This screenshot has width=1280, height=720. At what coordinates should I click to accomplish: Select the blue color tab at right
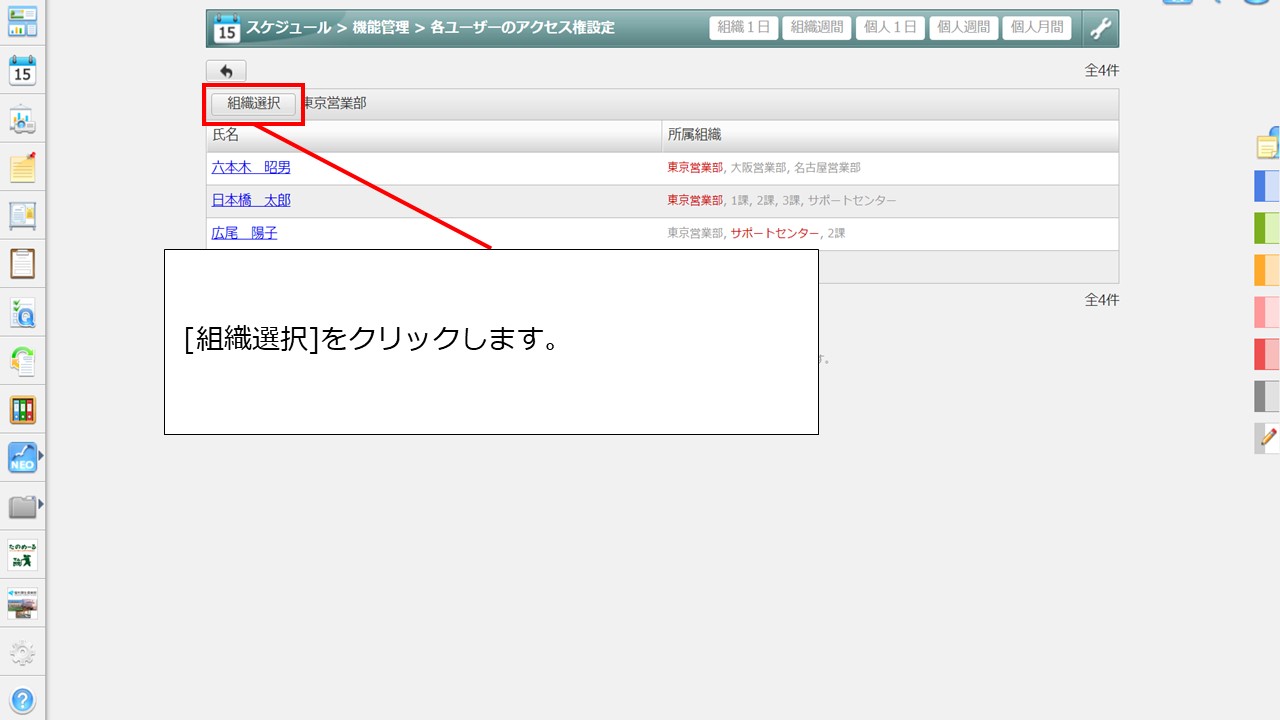[x=1267, y=186]
